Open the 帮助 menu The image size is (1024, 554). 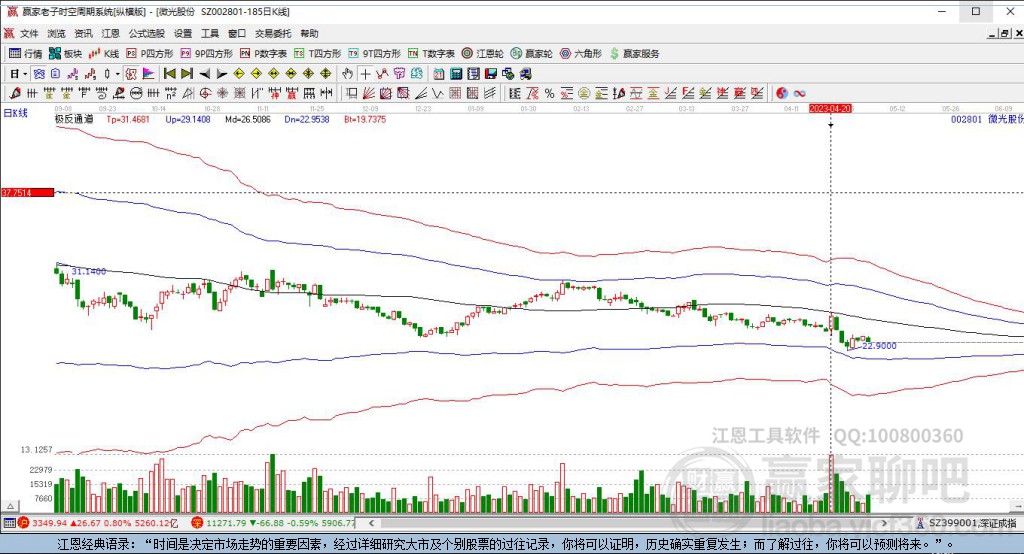(309, 33)
